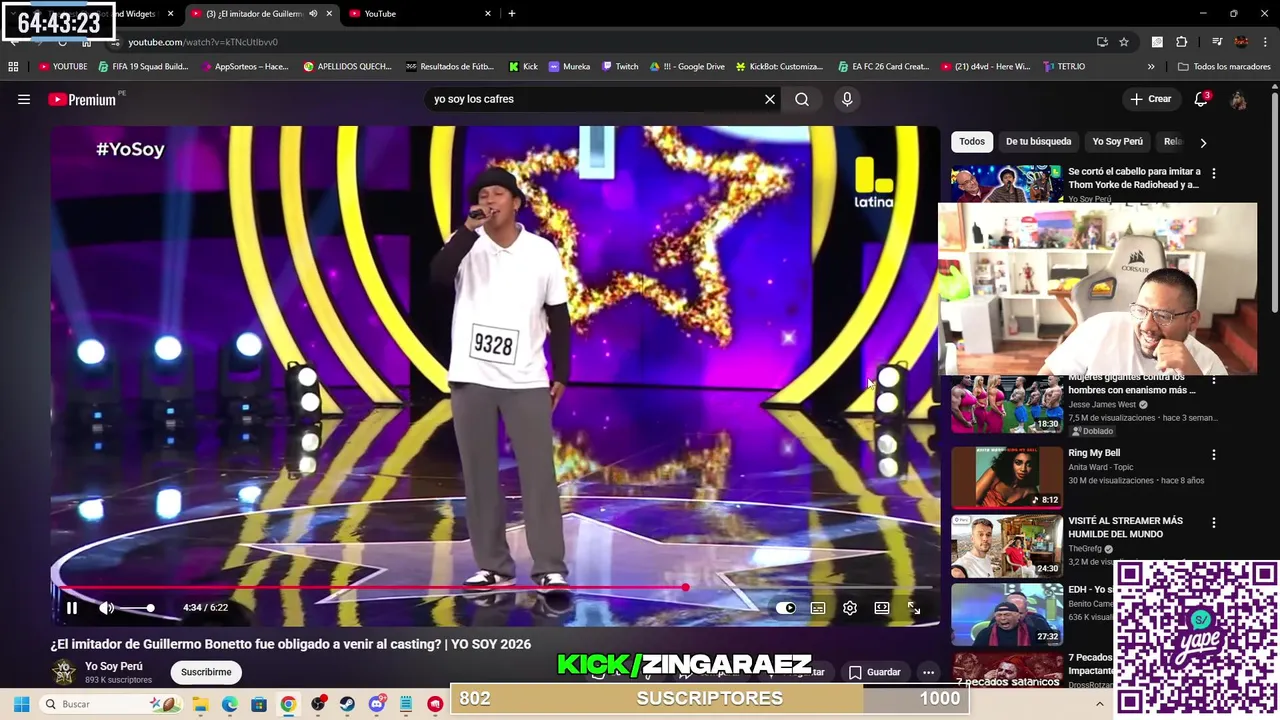Go to YouTube Premium home logo
1280x720 pixels.
click(x=82, y=99)
